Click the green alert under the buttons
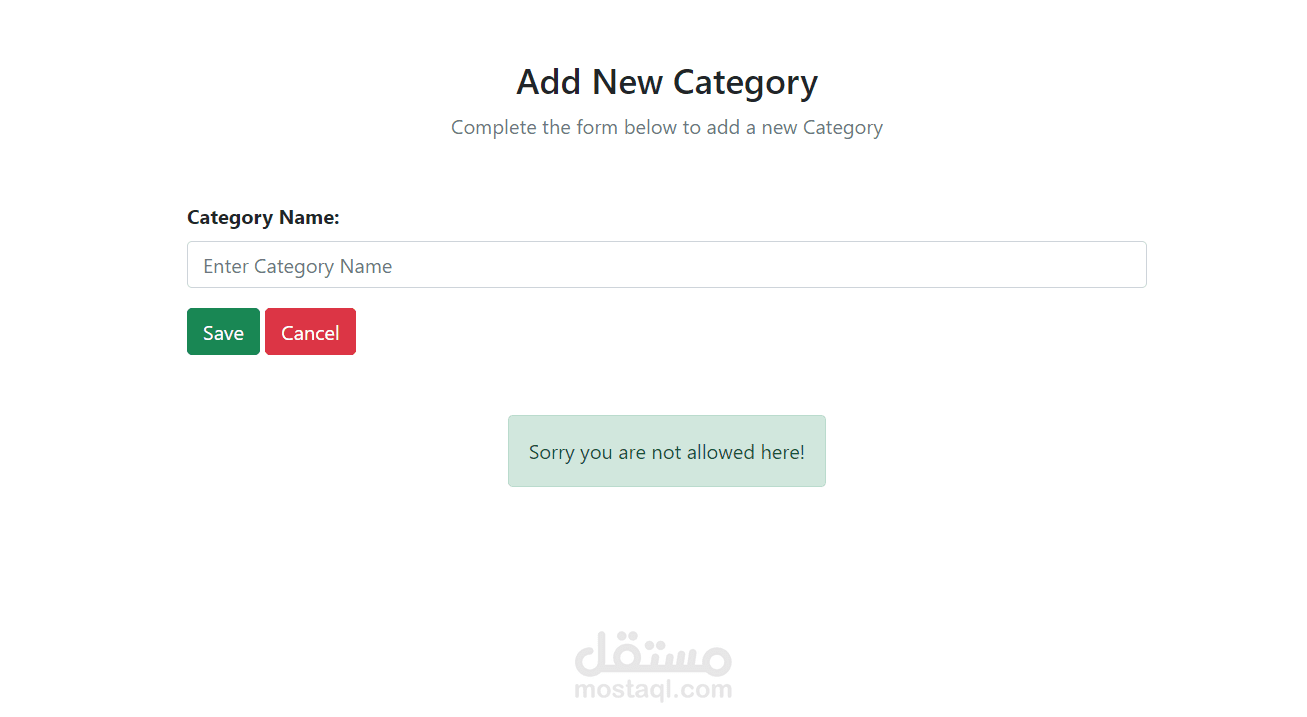This screenshot has height=717, width=1307. coord(666,451)
